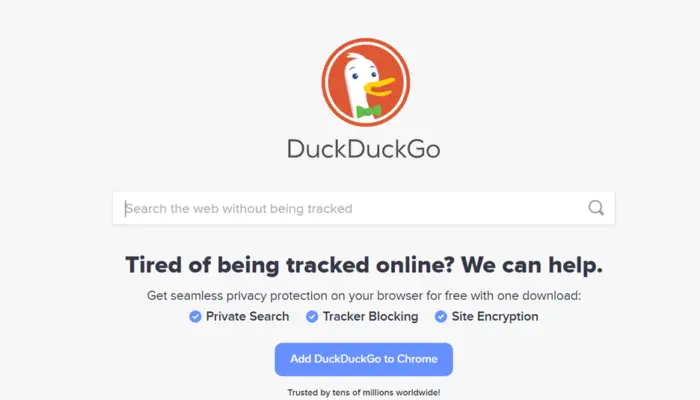Screen dimensions: 700x400
Task: Add DuckDuckGo to Chrome
Action: [x=364, y=359]
